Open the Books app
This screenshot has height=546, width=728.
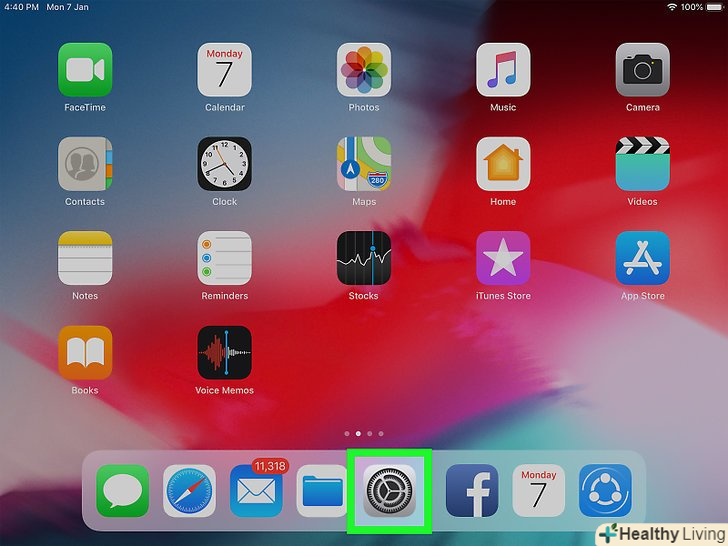click(85, 352)
